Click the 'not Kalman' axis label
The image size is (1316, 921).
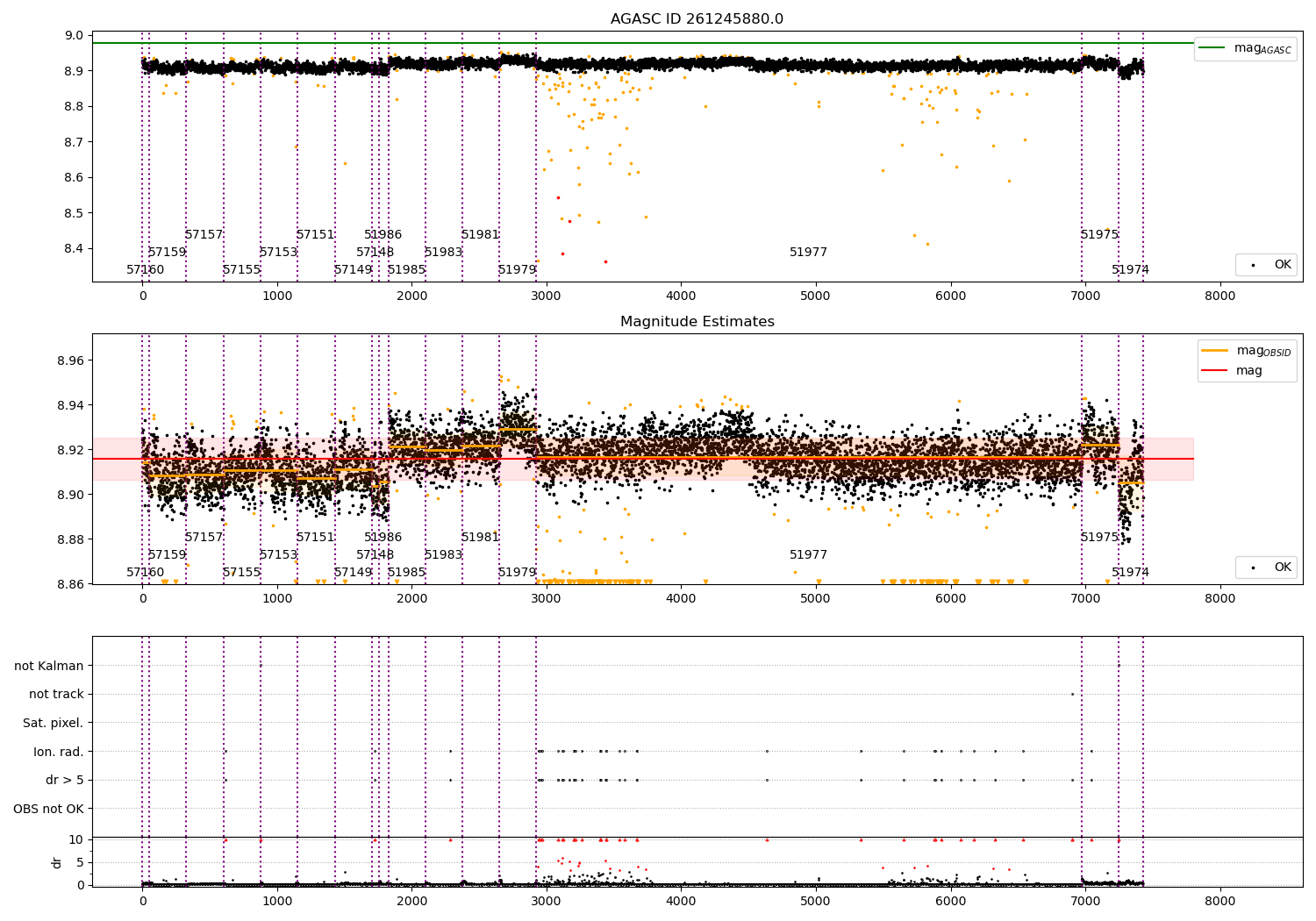49,666
